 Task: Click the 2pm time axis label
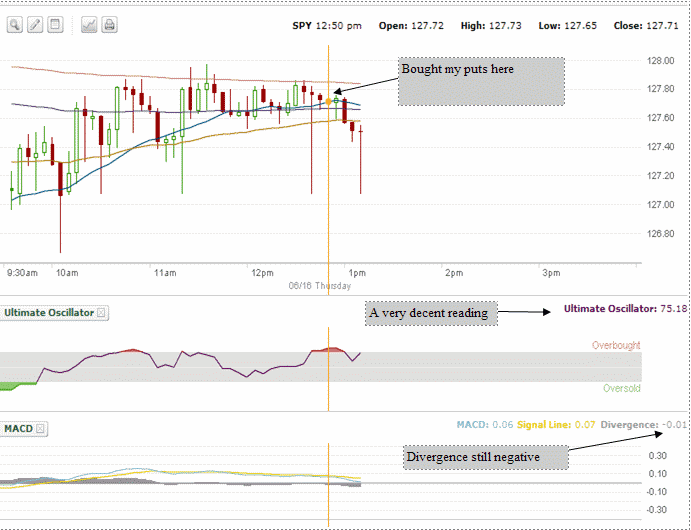(x=454, y=273)
